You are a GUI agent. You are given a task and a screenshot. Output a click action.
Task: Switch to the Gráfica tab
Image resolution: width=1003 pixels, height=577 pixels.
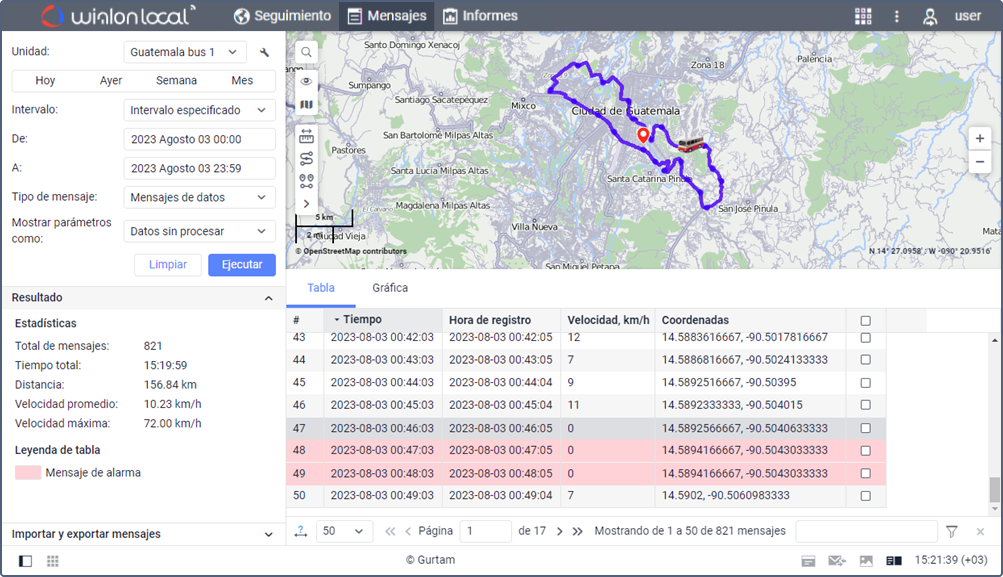[390, 288]
